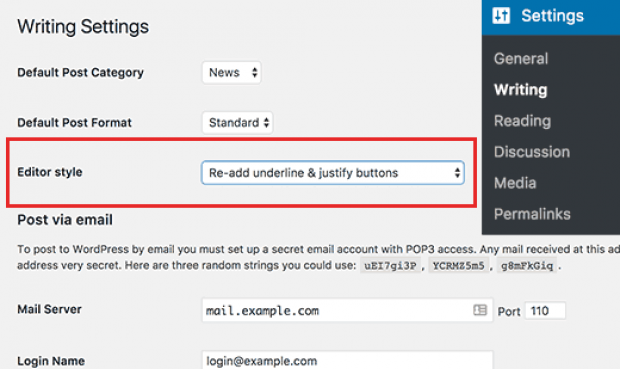Open Permalinks settings
The width and height of the screenshot is (620, 369).
click(x=532, y=214)
